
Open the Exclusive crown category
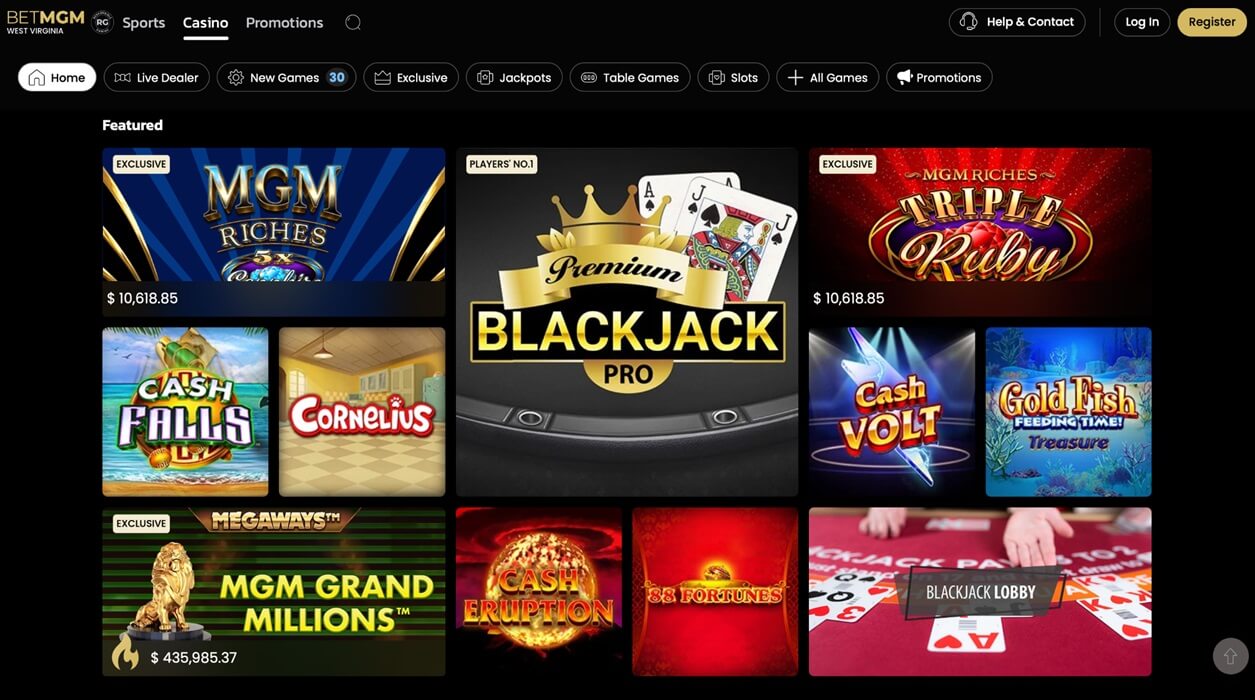coord(411,77)
